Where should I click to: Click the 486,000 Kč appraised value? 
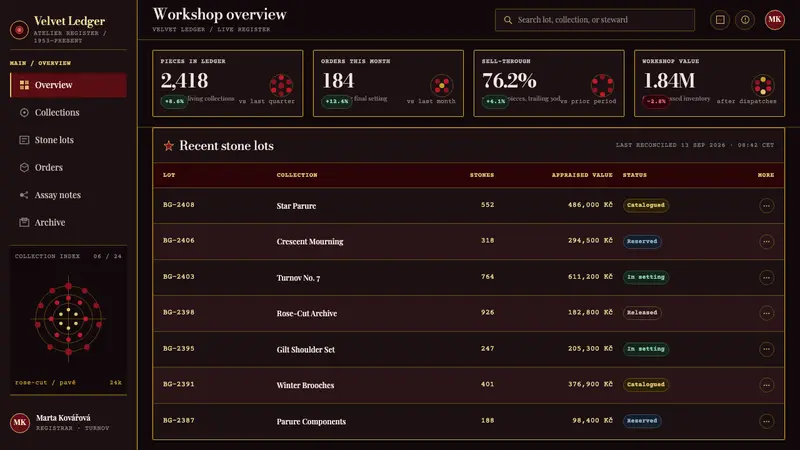[x=590, y=205]
